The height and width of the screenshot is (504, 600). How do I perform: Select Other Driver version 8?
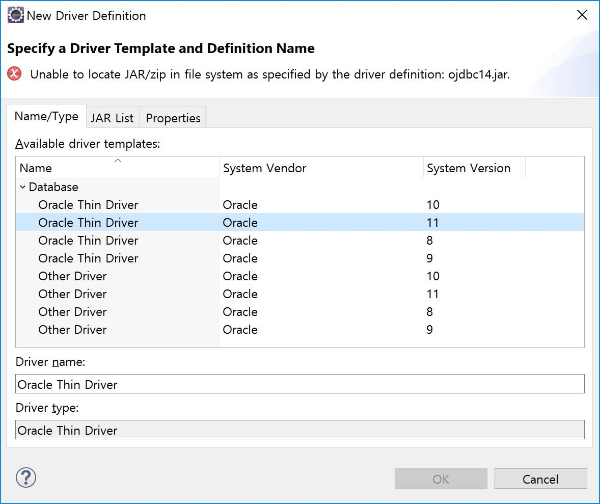(300, 312)
